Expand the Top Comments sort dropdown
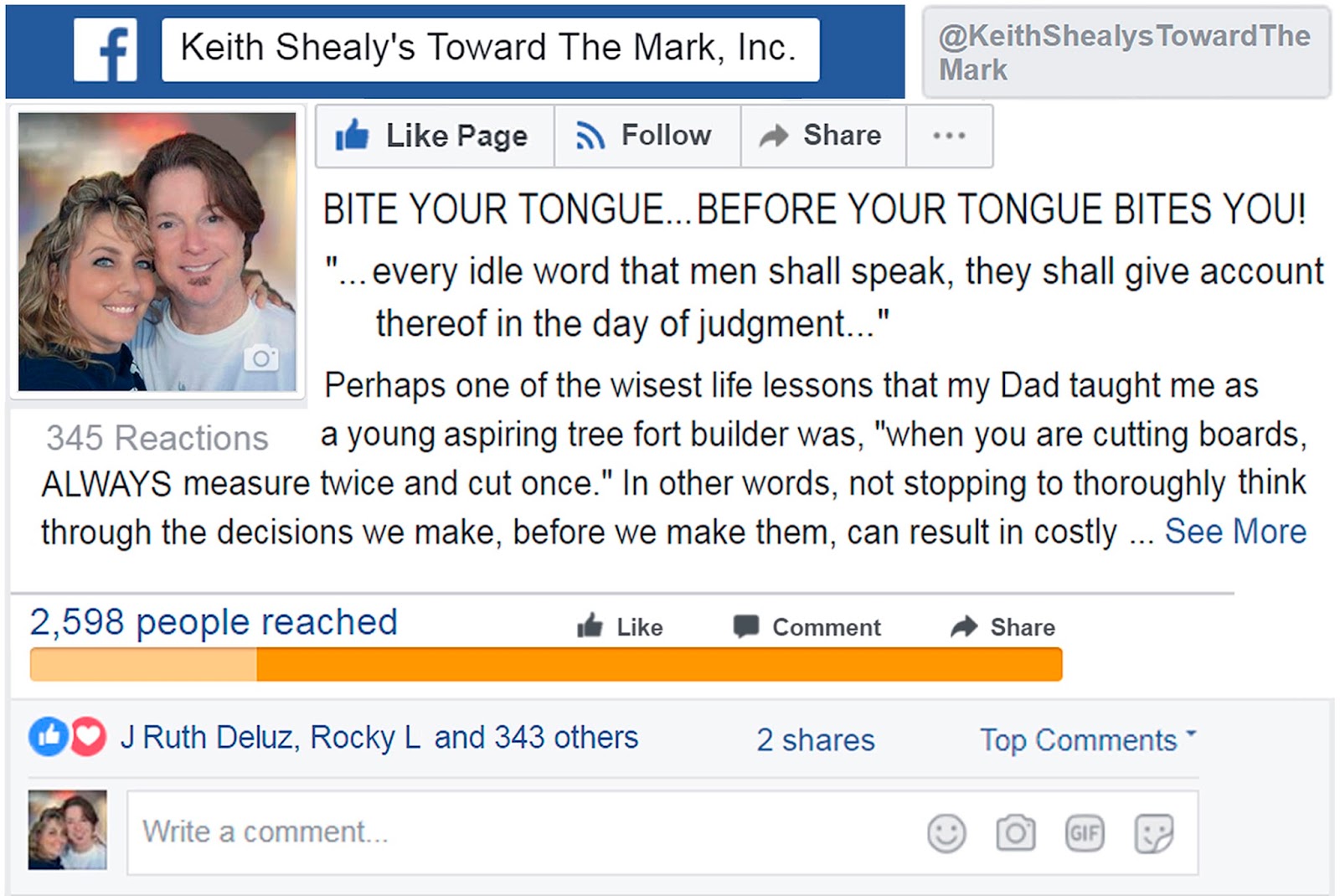 click(1088, 740)
